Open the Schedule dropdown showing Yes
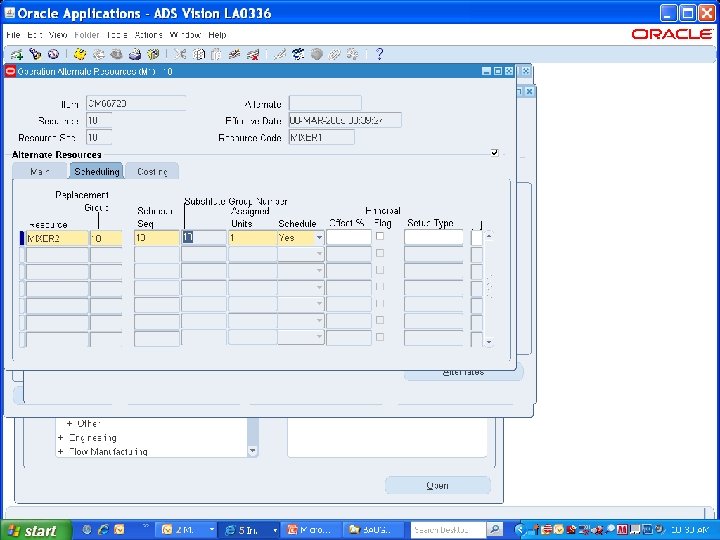720x540 pixels. (319, 237)
